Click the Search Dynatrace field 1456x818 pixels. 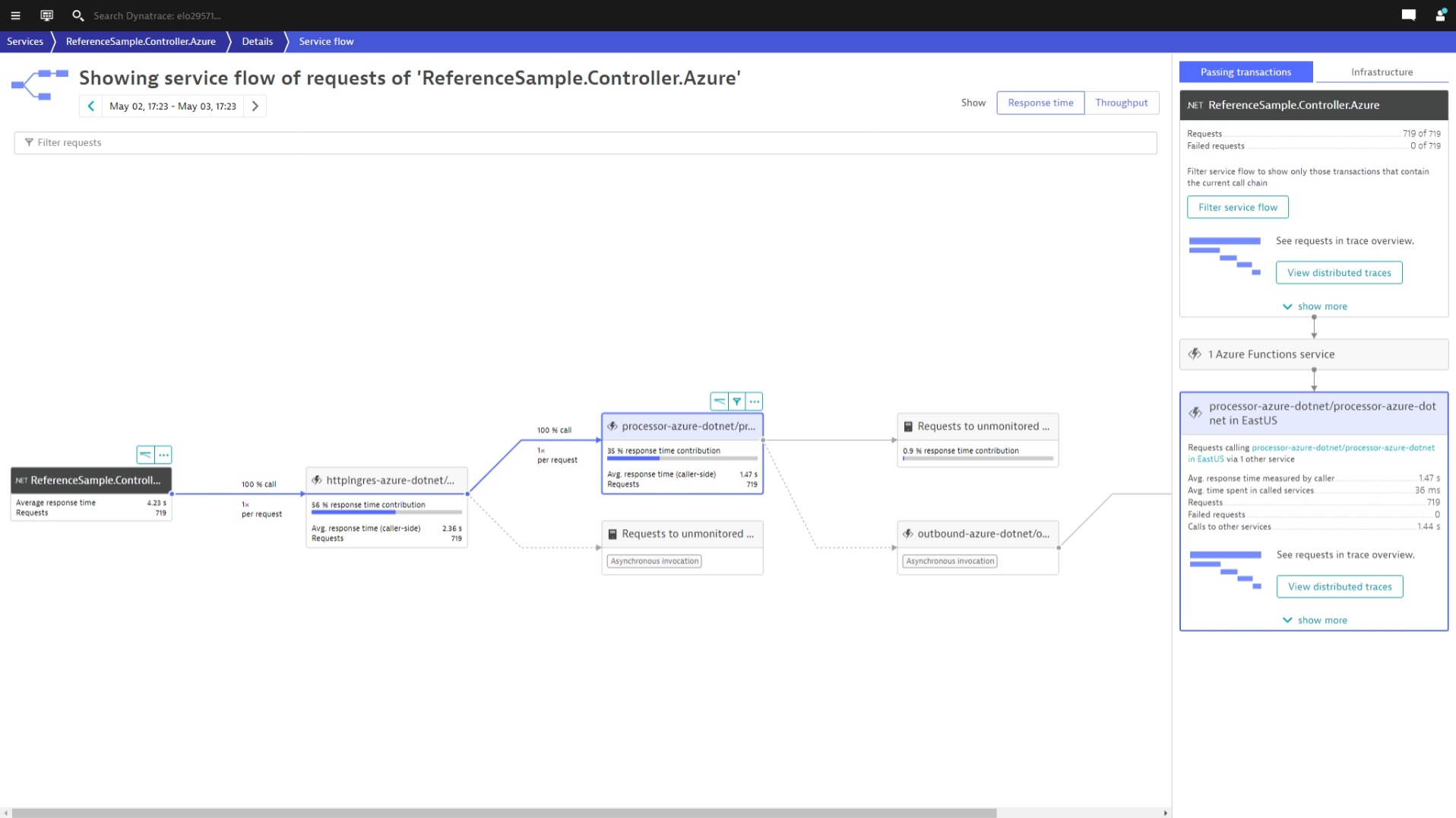pos(157,15)
